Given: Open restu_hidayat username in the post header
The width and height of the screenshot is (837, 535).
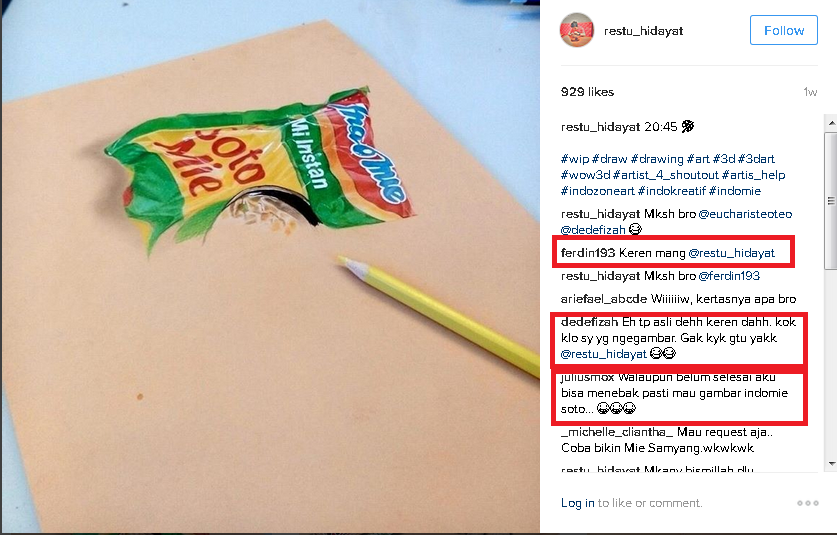Looking at the screenshot, I should pos(643,31).
